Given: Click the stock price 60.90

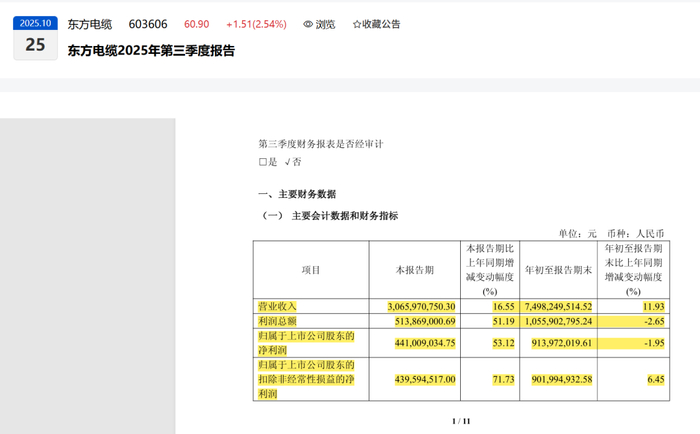Looking at the screenshot, I should pyautogui.click(x=196, y=24).
